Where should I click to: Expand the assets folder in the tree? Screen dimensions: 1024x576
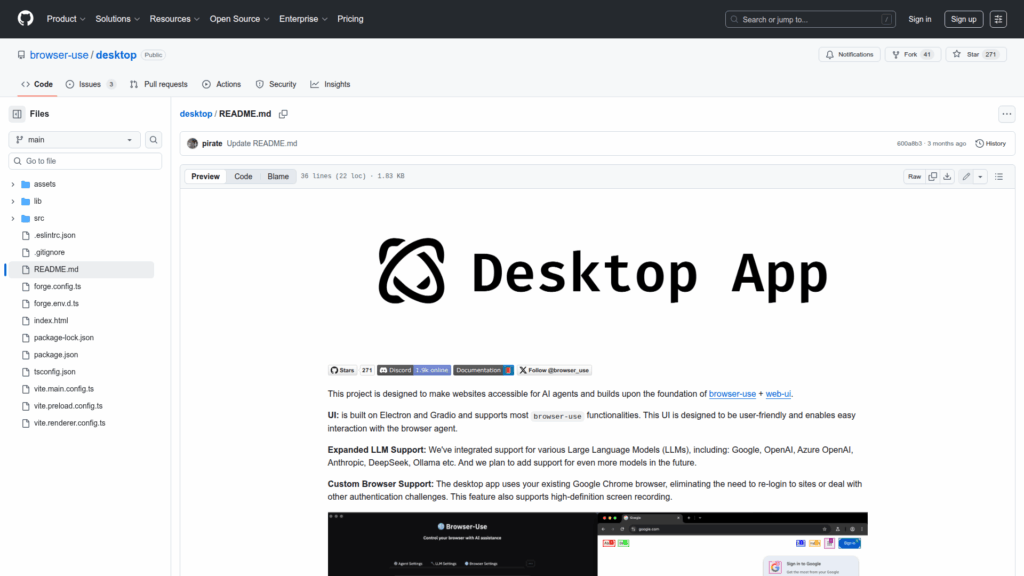pyautogui.click(x=13, y=184)
